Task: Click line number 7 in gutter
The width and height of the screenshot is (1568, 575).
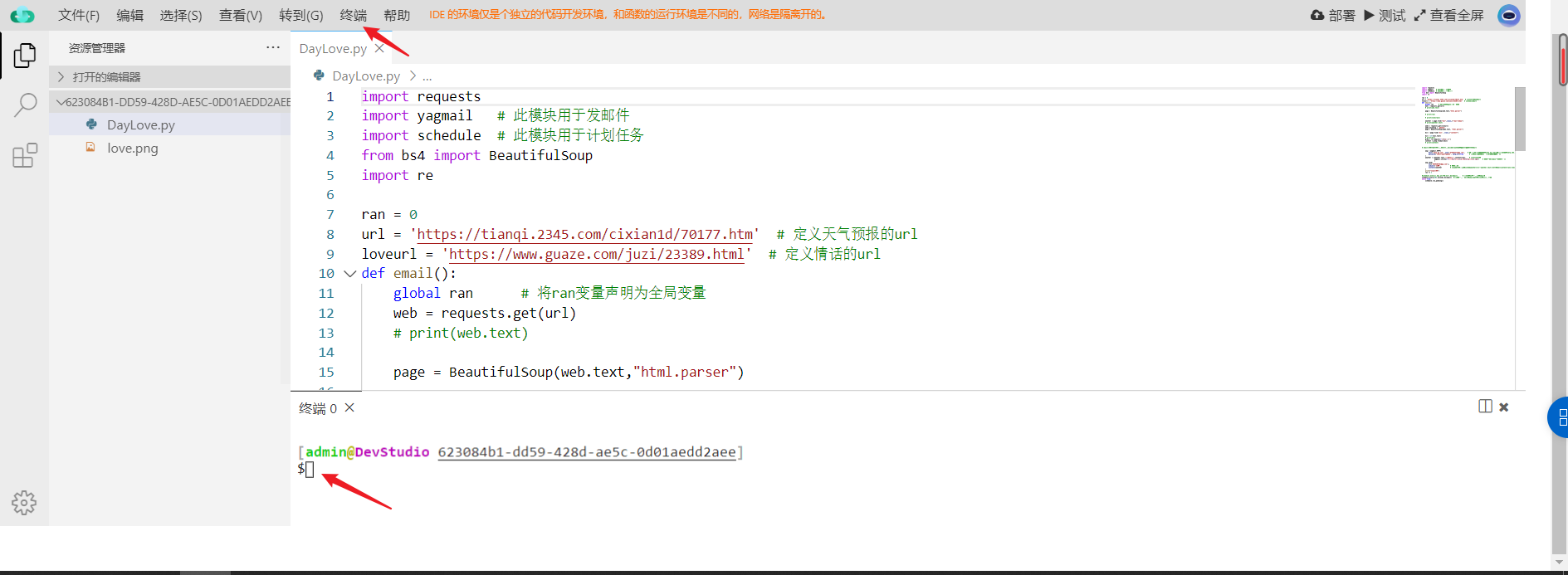Action: pyautogui.click(x=330, y=214)
